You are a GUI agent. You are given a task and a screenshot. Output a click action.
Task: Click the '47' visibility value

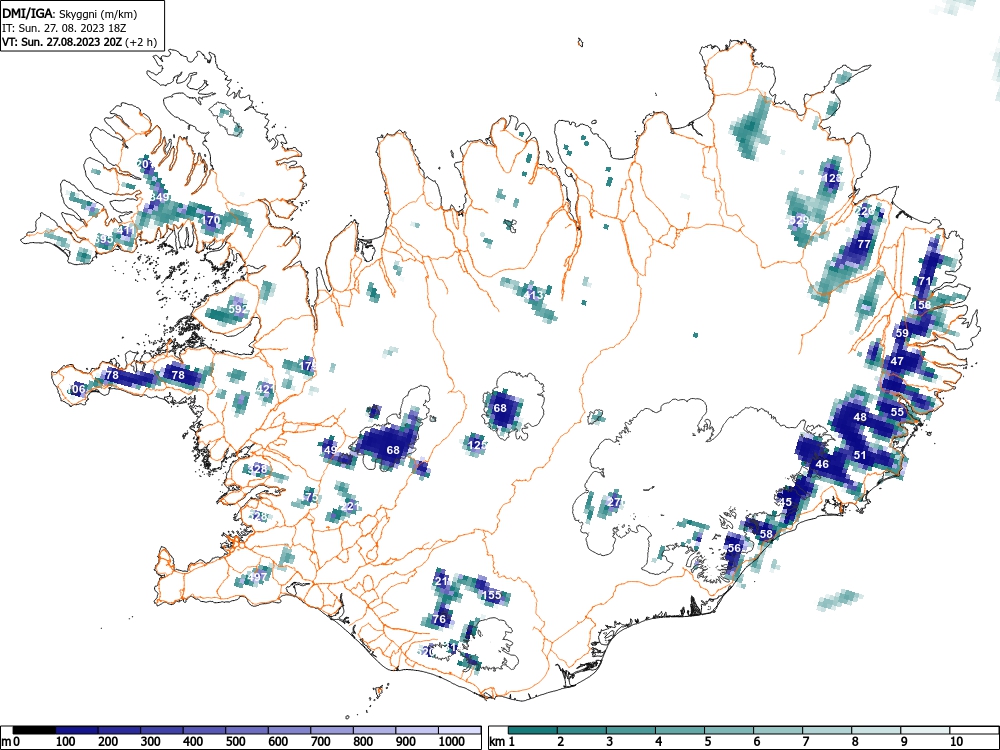click(x=897, y=361)
